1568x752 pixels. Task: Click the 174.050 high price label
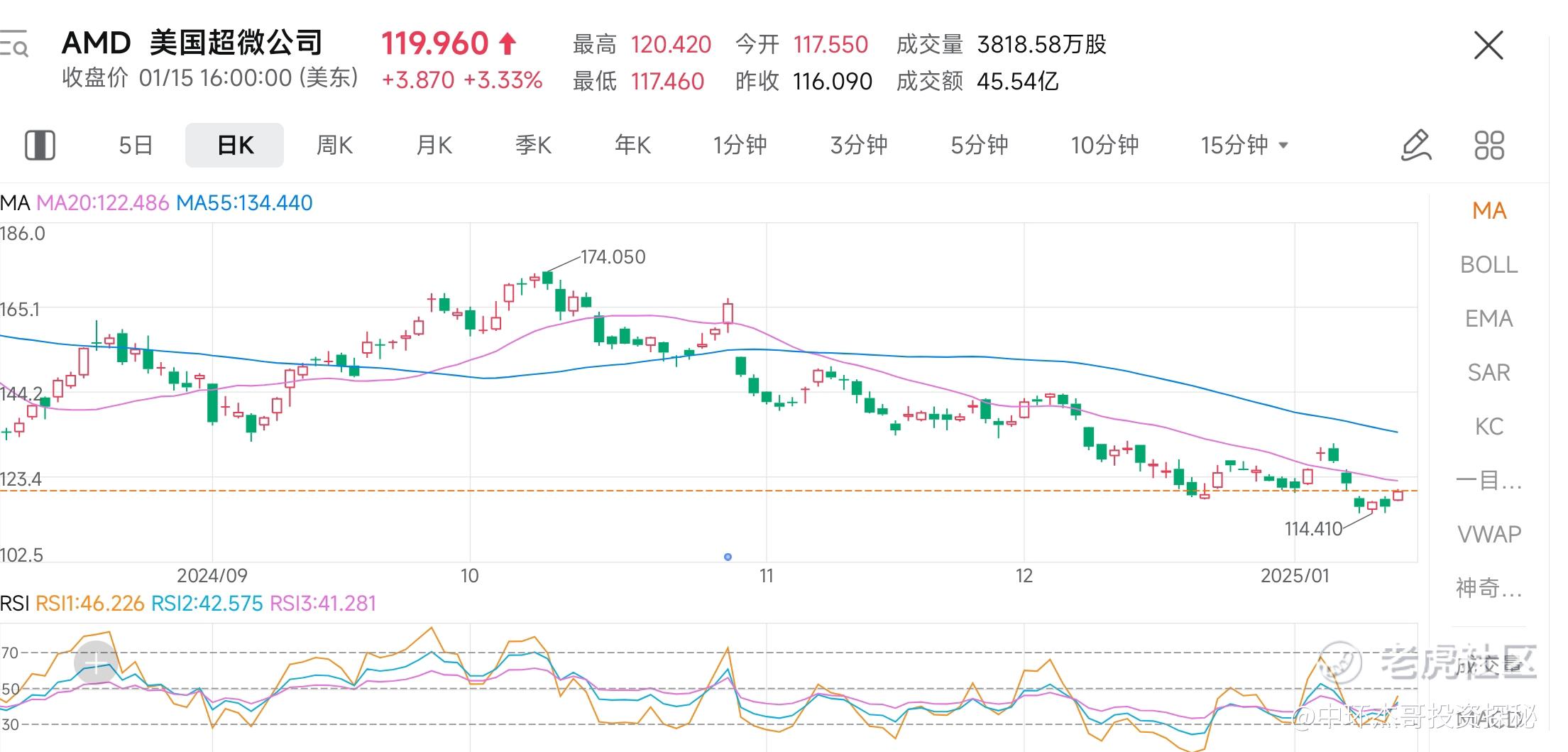click(613, 257)
